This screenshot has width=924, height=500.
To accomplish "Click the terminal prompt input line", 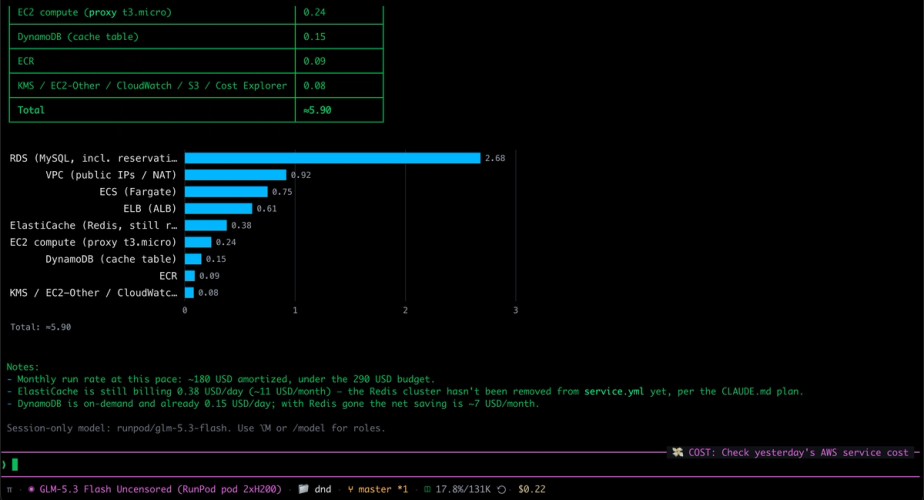I will (460, 465).
